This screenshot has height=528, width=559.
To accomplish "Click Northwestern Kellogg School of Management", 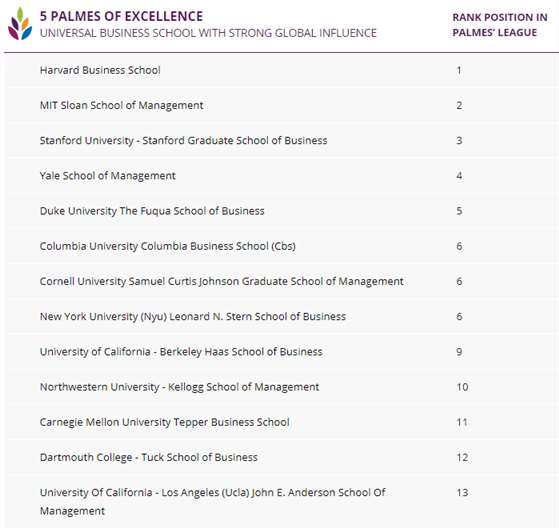I will pyautogui.click(x=179, y=387).
